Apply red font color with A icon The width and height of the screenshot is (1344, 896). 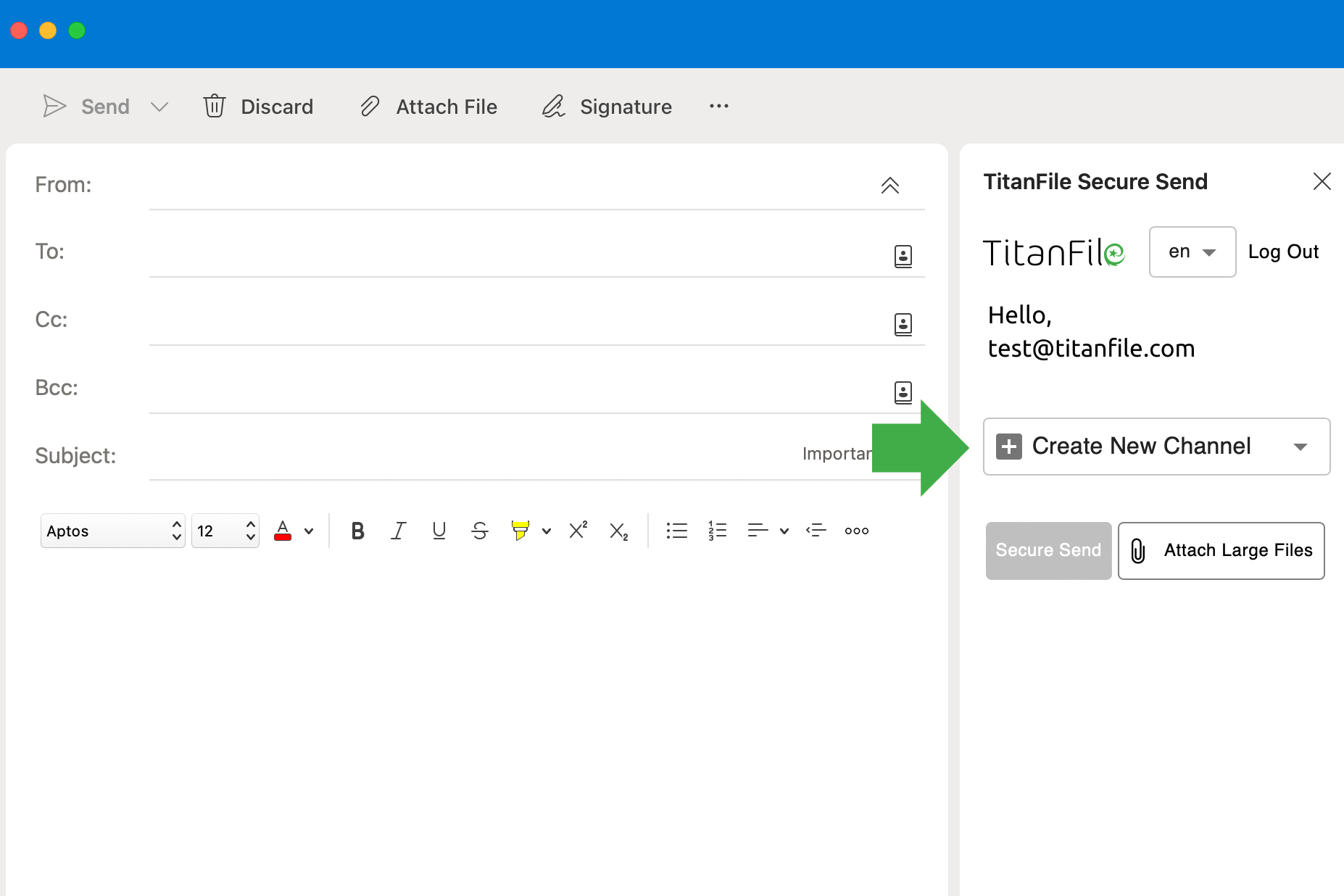[283, 531]
